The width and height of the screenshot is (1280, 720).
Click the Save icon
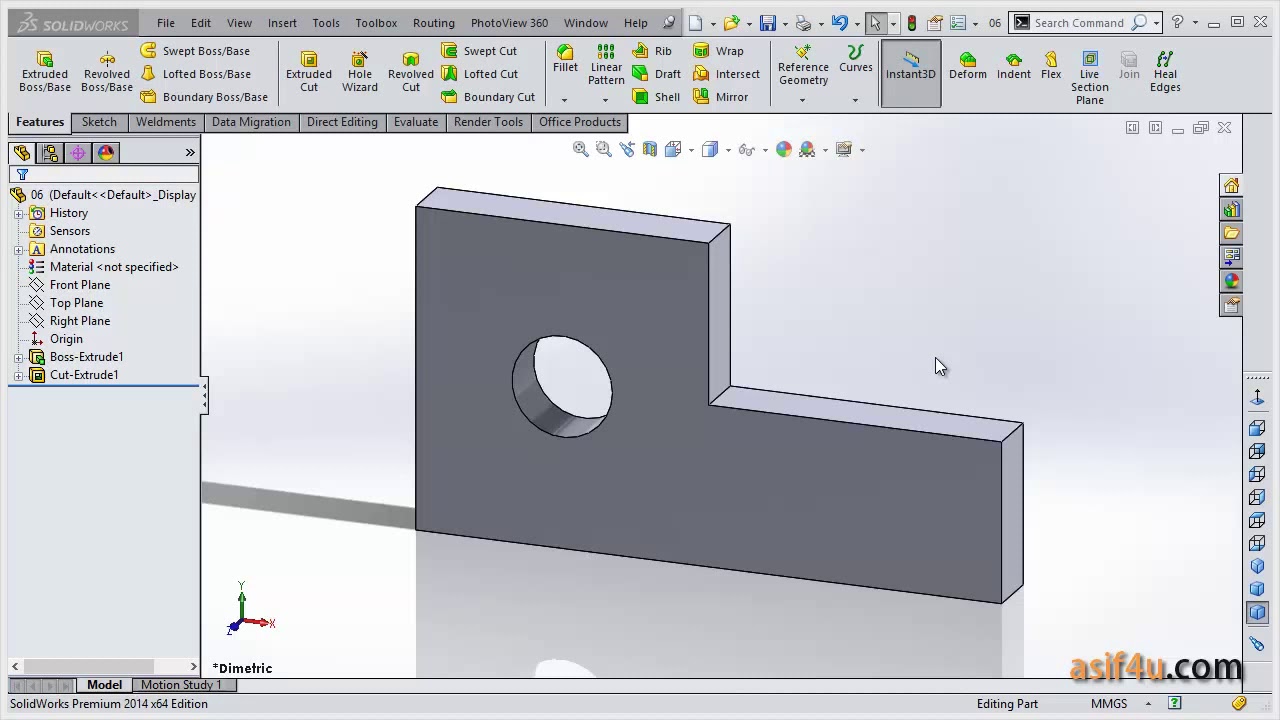768,22
